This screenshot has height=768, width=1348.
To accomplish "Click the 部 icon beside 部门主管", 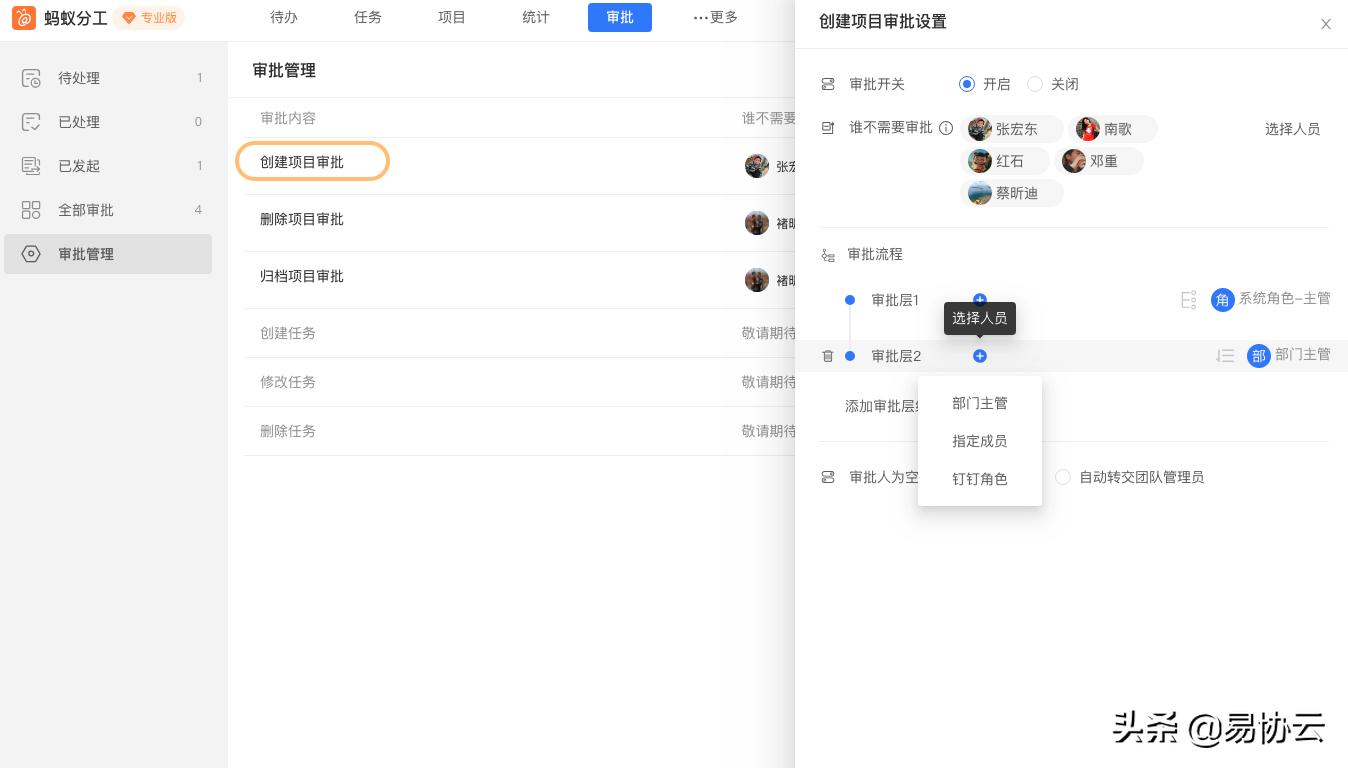I will click(1259, 356).
